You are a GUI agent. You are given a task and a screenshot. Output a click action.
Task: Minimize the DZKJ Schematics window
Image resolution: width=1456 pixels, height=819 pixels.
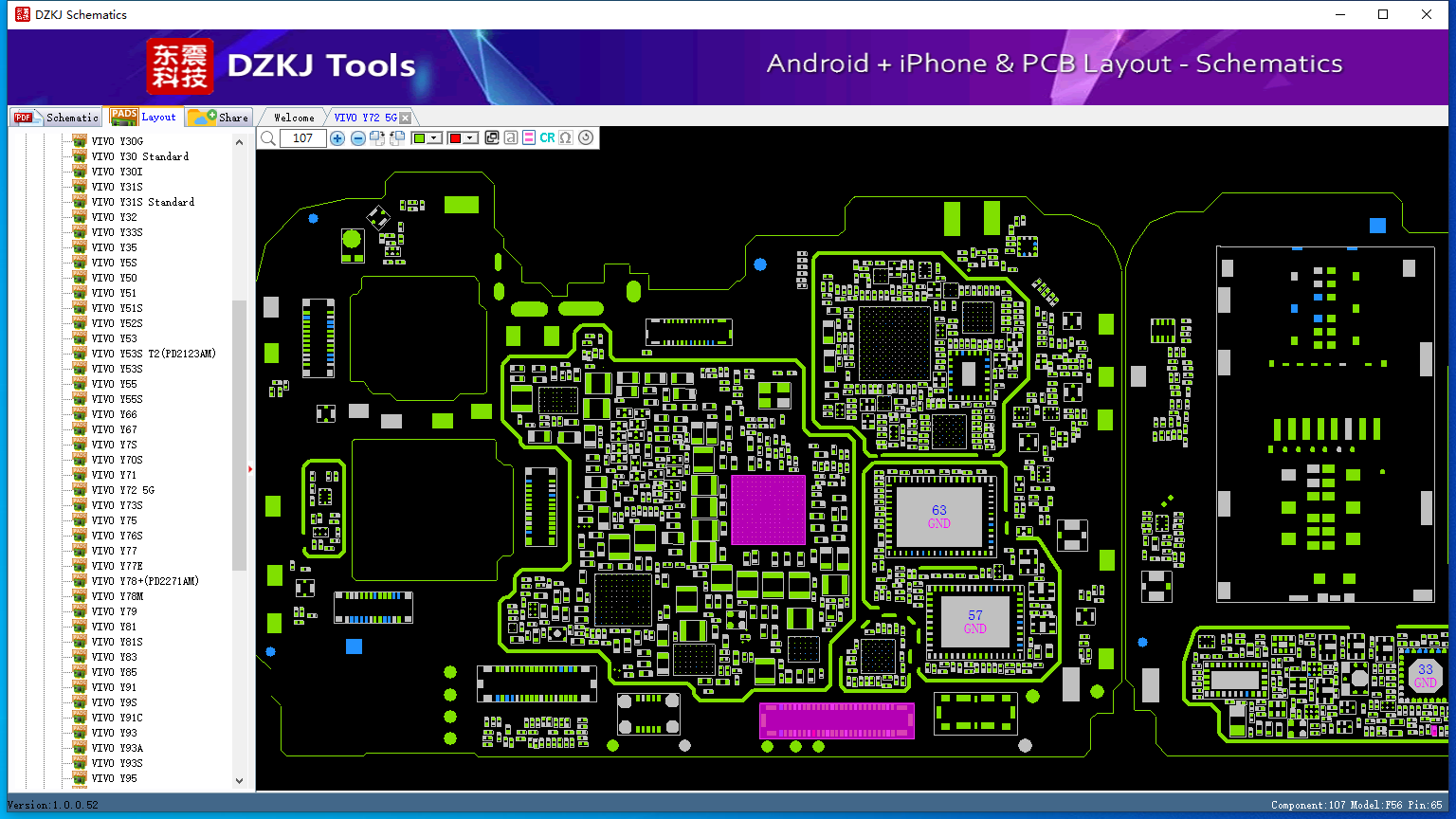[1339, 14]
